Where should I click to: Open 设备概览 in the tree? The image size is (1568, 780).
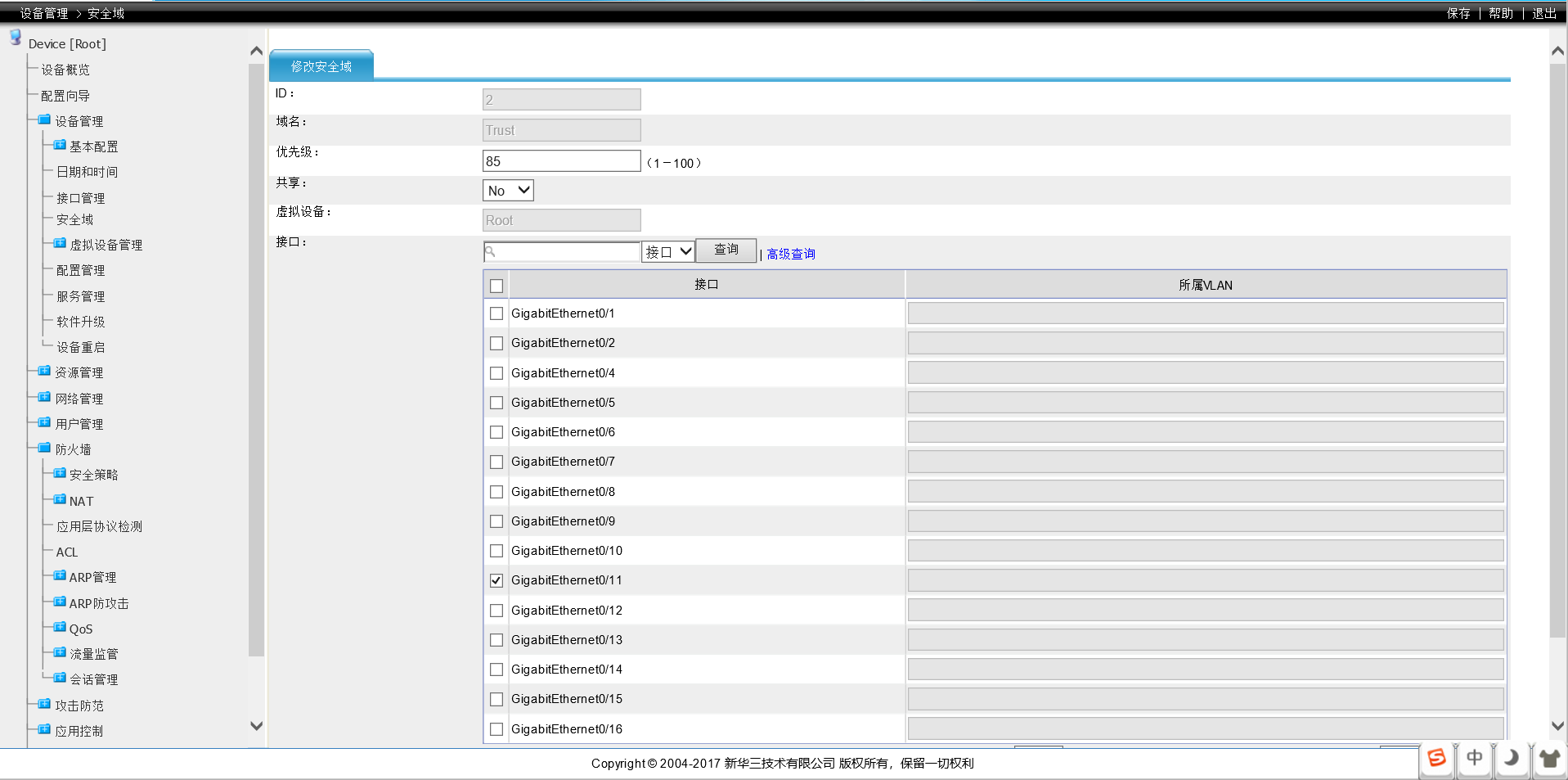[65, 70]
